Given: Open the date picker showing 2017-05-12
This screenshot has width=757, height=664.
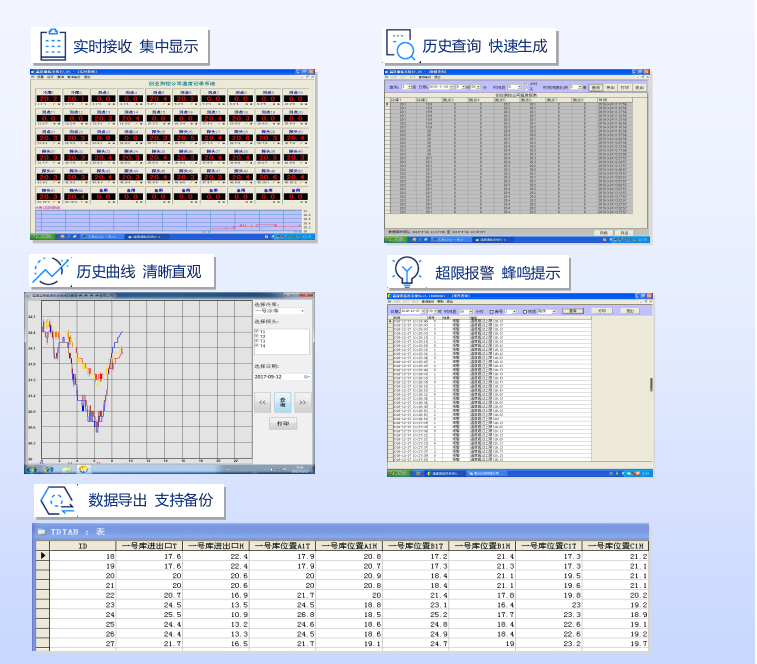Looking at the screenshot, I should point(306,377).
